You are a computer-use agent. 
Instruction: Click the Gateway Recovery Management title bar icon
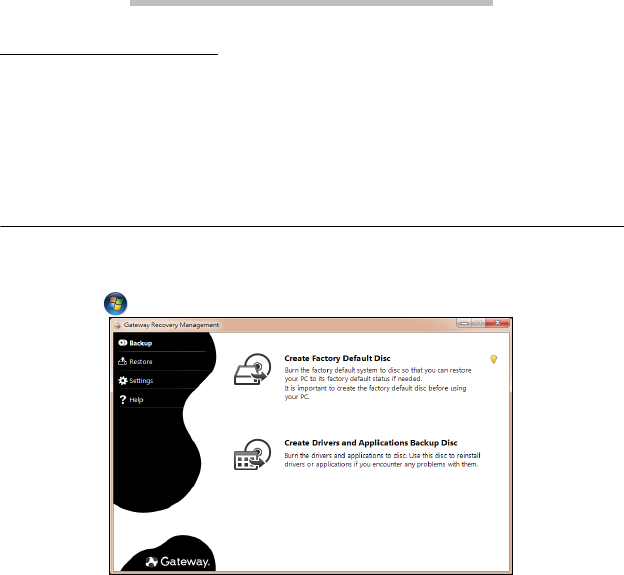117,325
